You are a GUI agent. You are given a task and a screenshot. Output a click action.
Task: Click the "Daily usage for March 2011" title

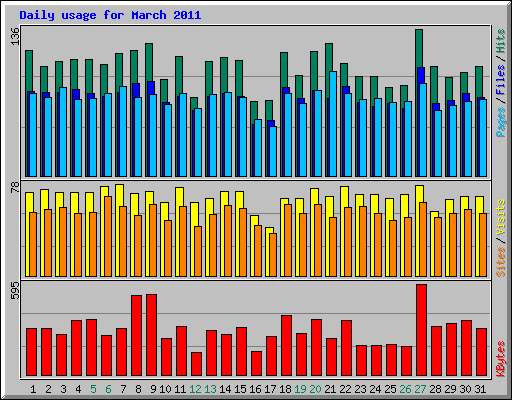(110, 15)
